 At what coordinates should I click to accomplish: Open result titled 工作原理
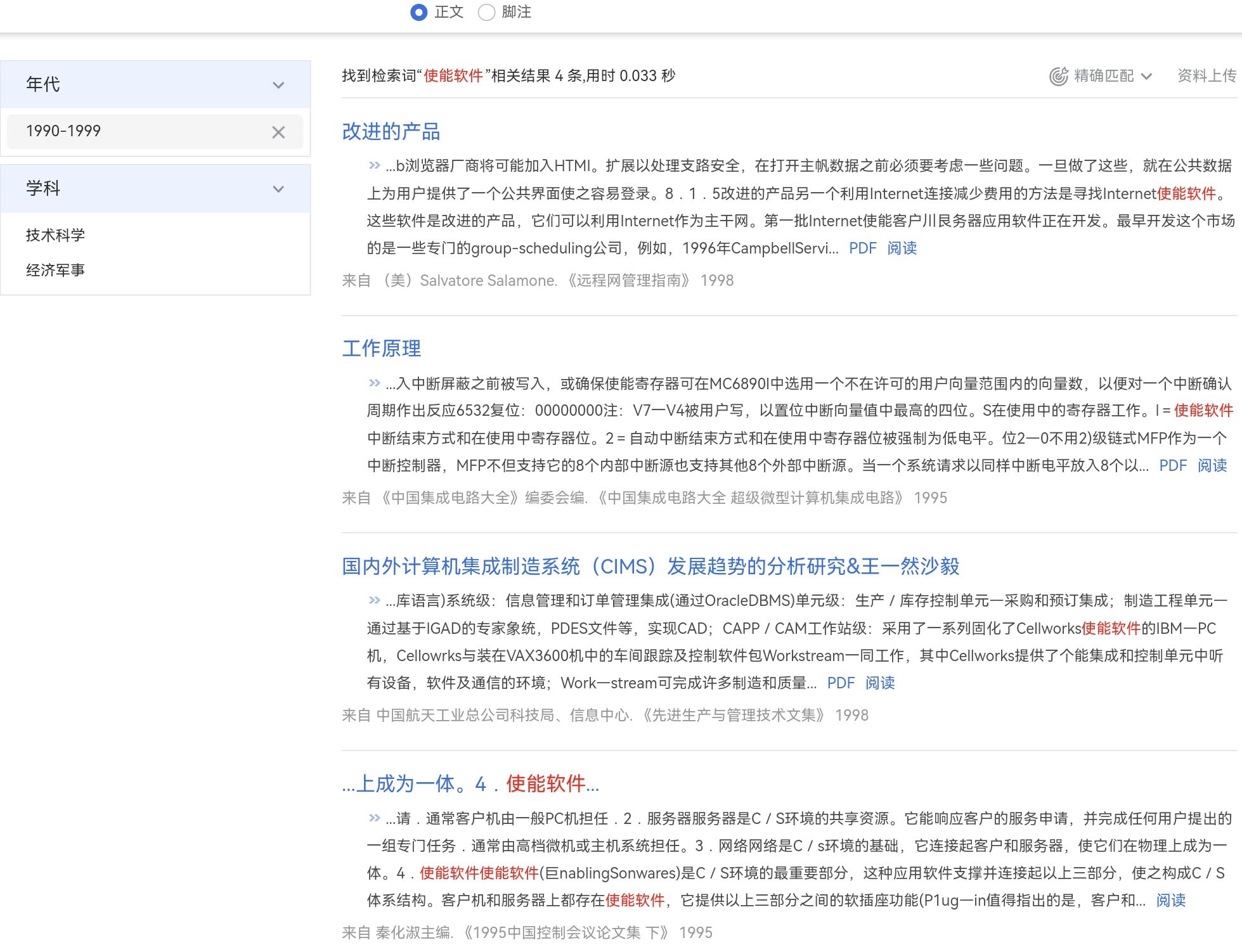(x=381, y=349)
